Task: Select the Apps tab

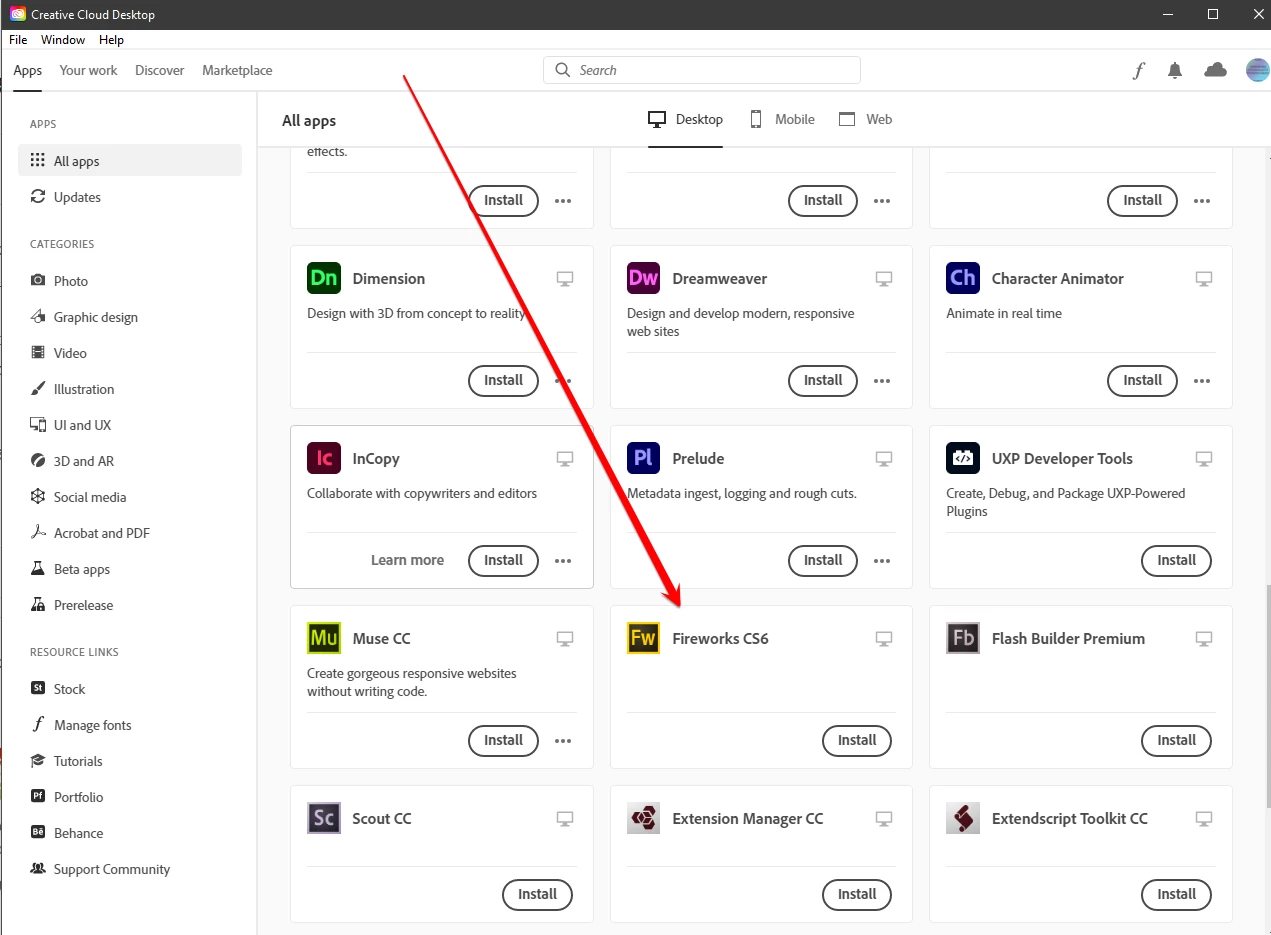Action: click(x=28, y=70)
